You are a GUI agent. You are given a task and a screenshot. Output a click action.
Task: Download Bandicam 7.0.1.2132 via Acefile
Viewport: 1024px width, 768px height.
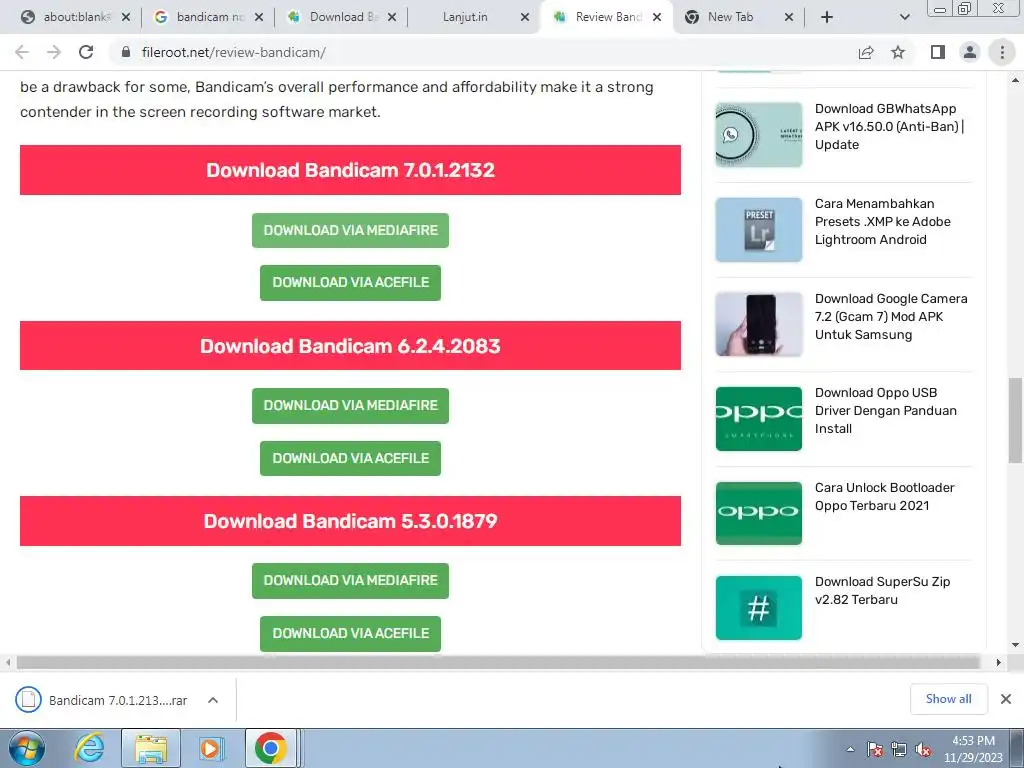pyautogui.click(x=350, y=282)
